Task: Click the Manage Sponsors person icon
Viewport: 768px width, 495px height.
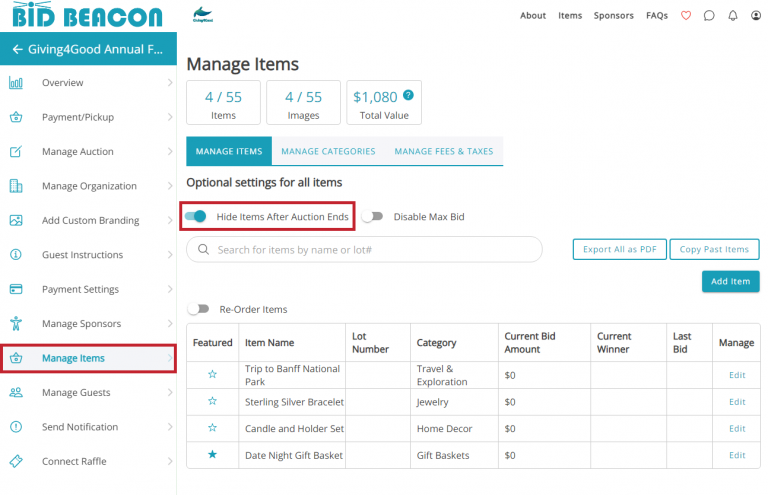Action: (16, 323)
